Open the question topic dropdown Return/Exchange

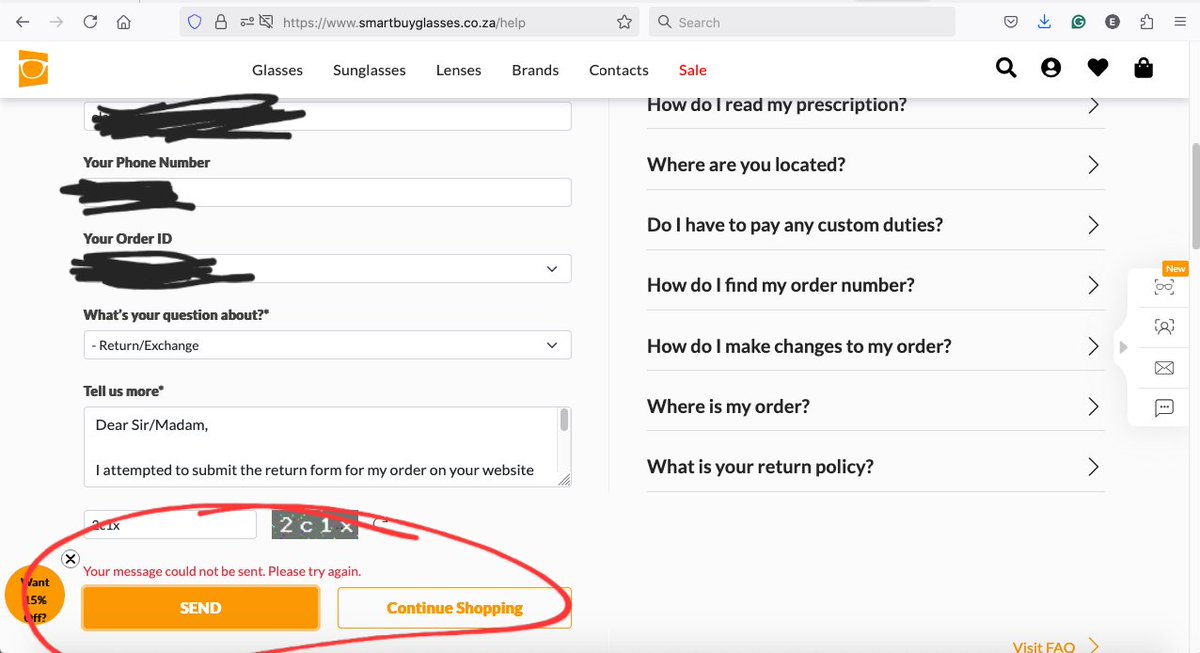click(x=327, y=345)
